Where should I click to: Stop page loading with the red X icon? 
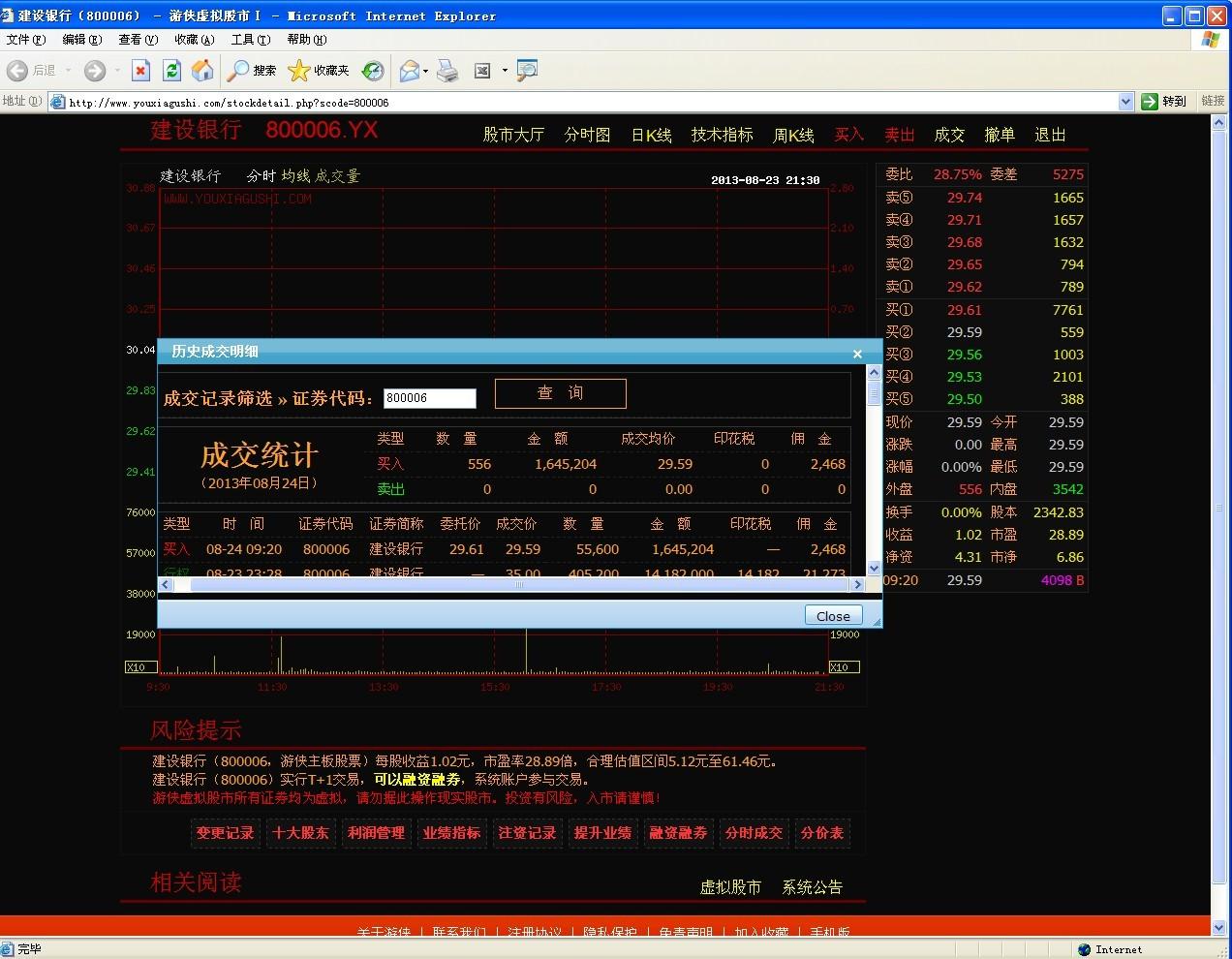click(140, 71)
